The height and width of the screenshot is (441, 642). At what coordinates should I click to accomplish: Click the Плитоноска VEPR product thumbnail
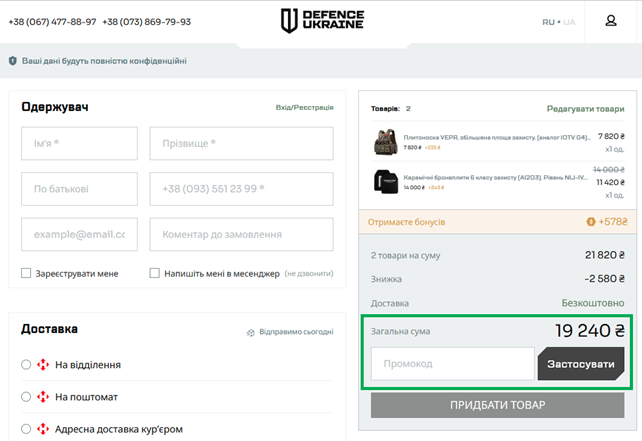point(385,141)
